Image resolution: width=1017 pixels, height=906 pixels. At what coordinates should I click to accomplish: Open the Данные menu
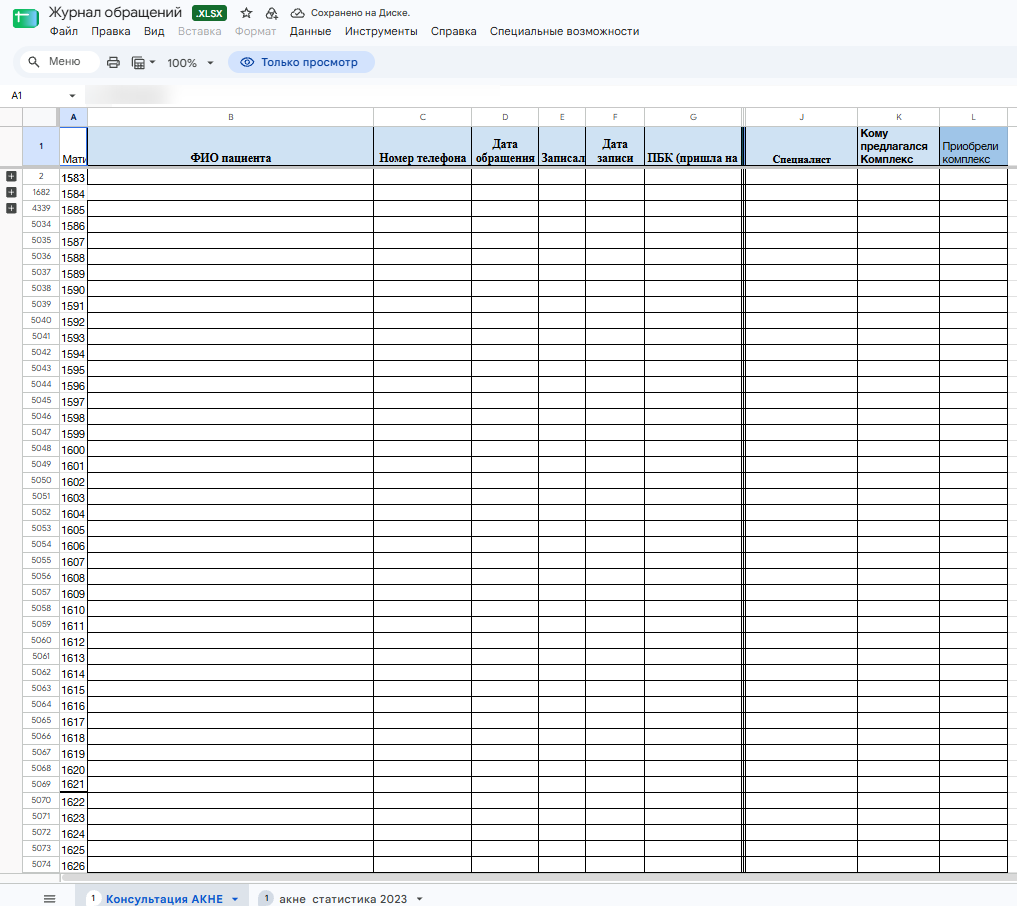(310, 31)
